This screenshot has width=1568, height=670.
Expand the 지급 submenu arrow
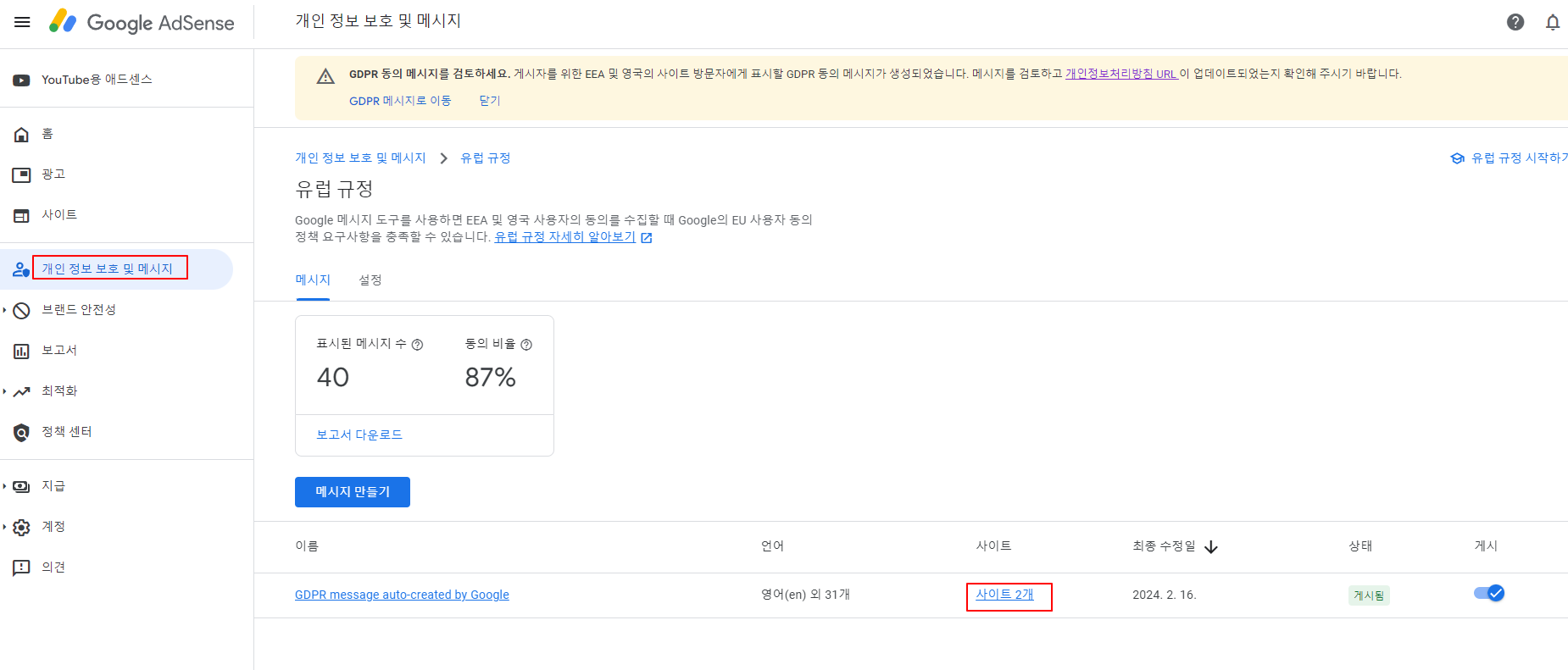4,486
